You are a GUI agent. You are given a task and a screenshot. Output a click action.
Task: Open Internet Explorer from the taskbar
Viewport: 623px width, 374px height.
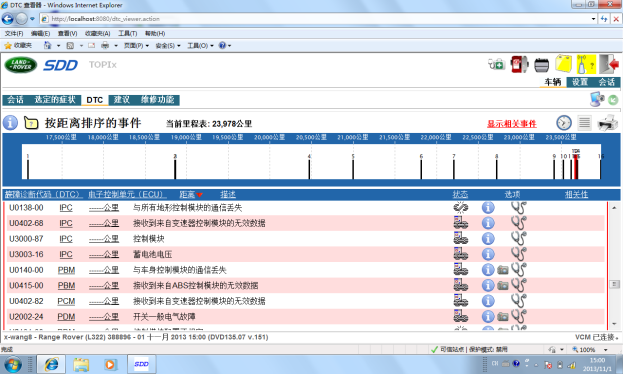[x=51, y=364]
